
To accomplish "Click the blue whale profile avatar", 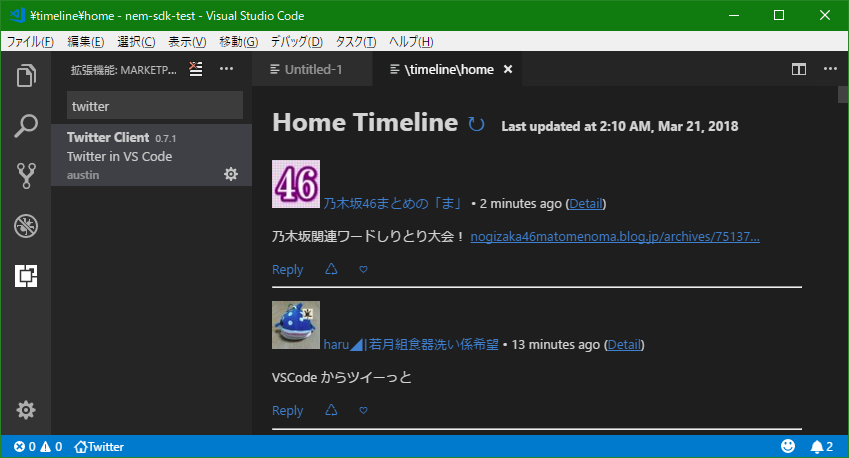I will pyautogui.click(x=296, y=325).
